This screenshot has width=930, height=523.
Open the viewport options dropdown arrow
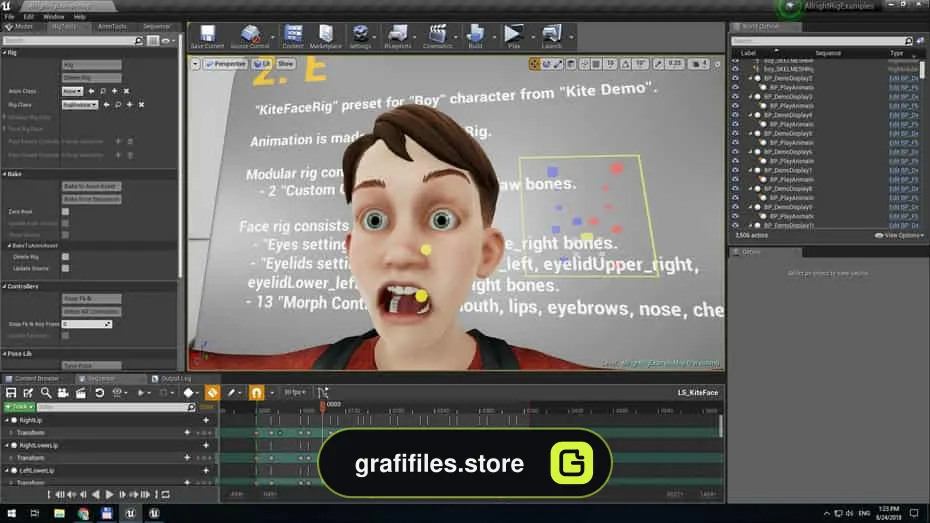(x=195, y=64)
